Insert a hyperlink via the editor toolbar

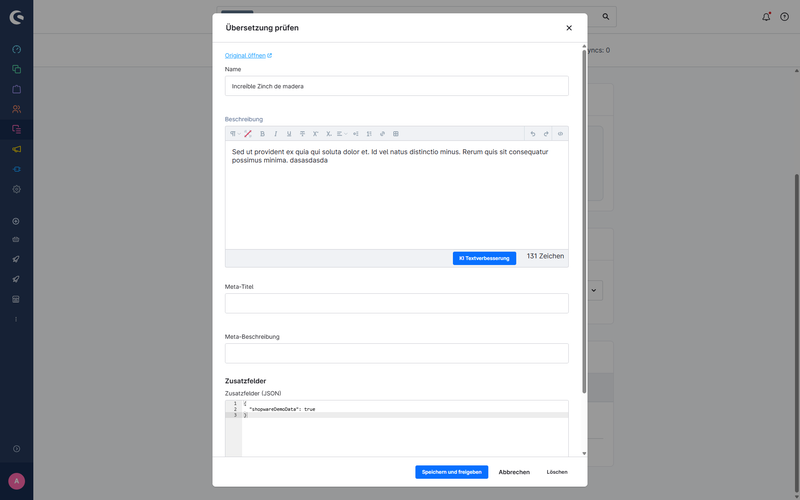(x=382, y=134)
